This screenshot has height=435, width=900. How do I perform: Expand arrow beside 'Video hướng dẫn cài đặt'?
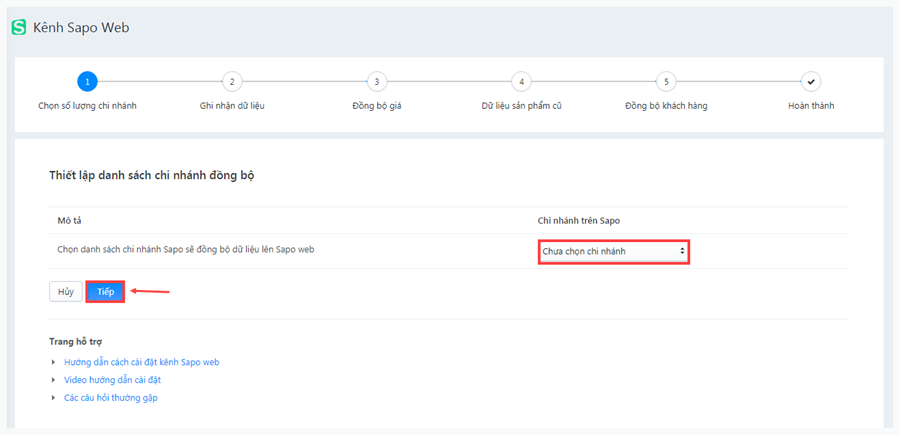53,380
